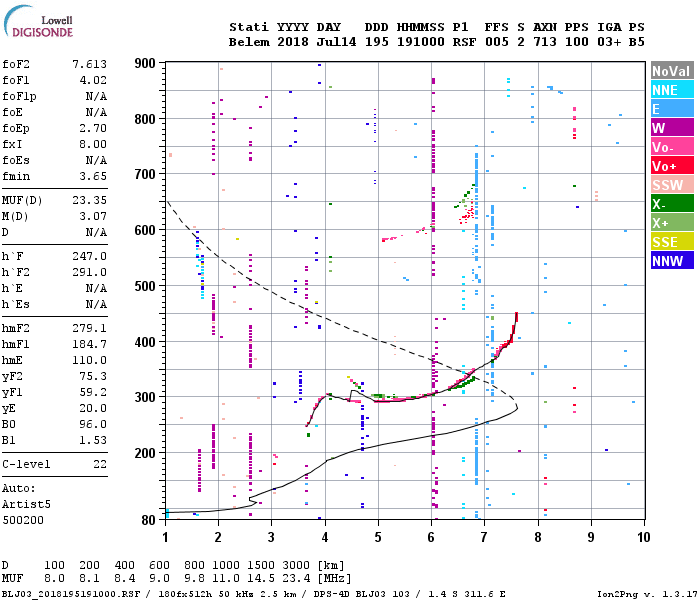Viewport: 700px width, 600px height.
Task: Click the h`F value 247.0
Action: pyautogui.click(x=89, y=256)
